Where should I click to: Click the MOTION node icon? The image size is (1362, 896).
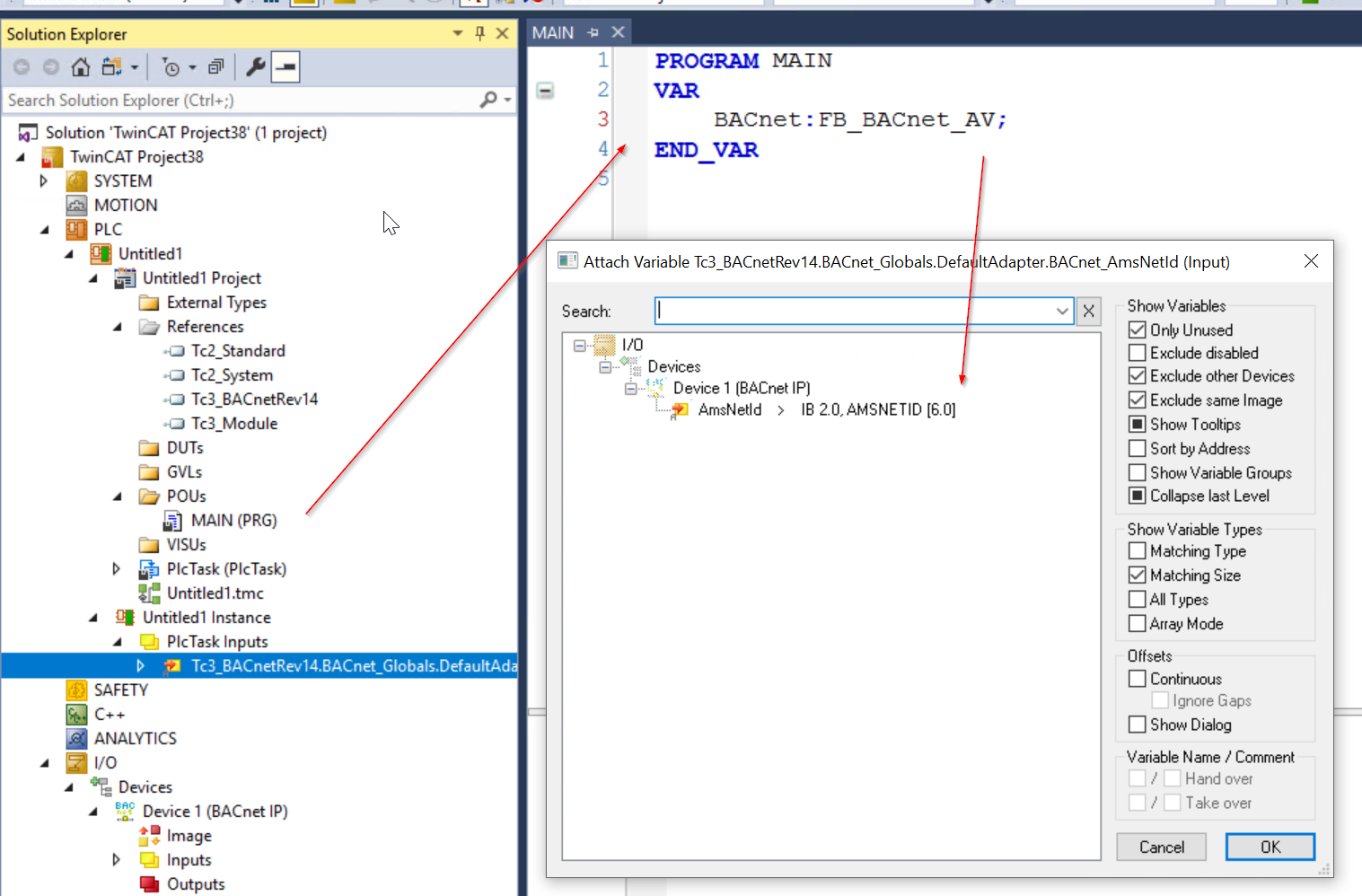pyautogui.click(x=76, y=205)
